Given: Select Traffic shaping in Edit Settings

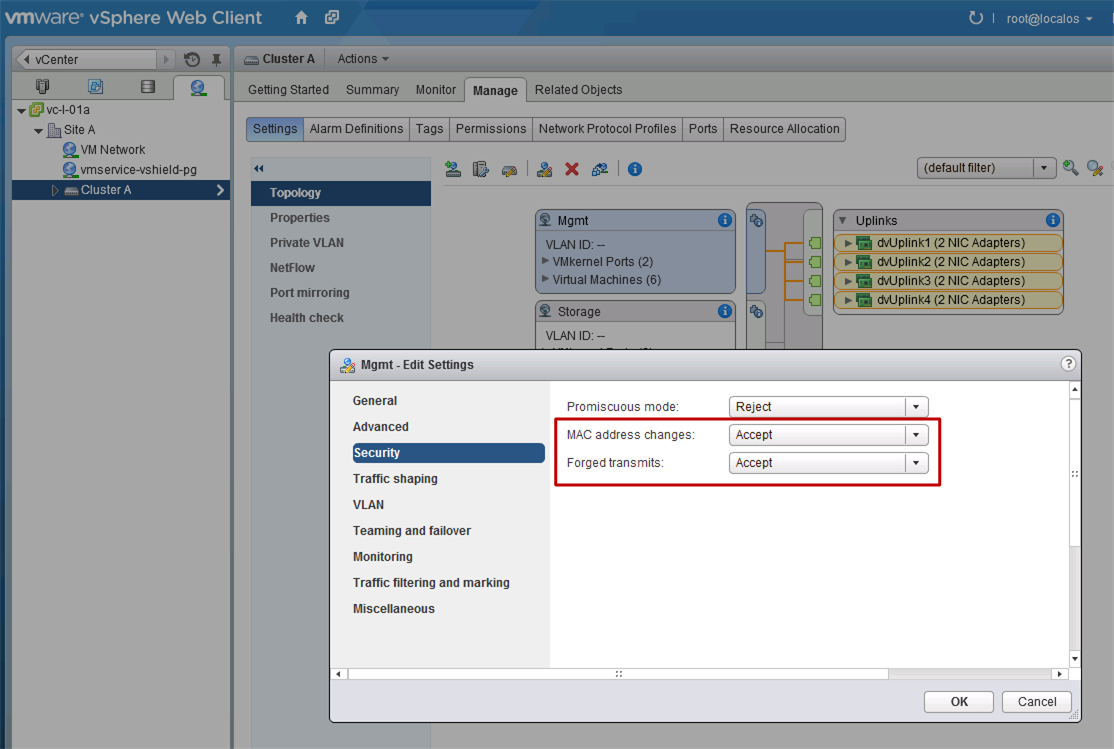Looking at the screenshot, I should pyautogui.click(x=395, y=479).
